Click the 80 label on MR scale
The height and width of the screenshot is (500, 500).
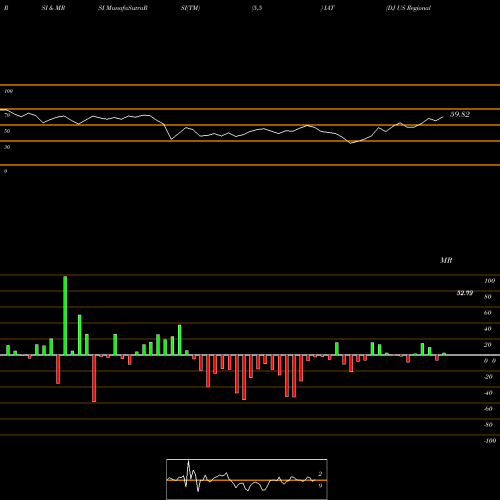[x=488, y=297]
